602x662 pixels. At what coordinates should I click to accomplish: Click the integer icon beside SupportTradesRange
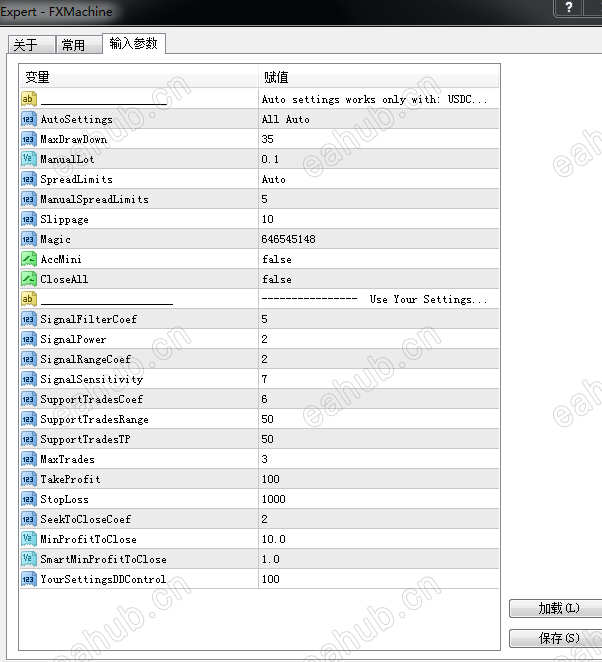coord(29,419)
